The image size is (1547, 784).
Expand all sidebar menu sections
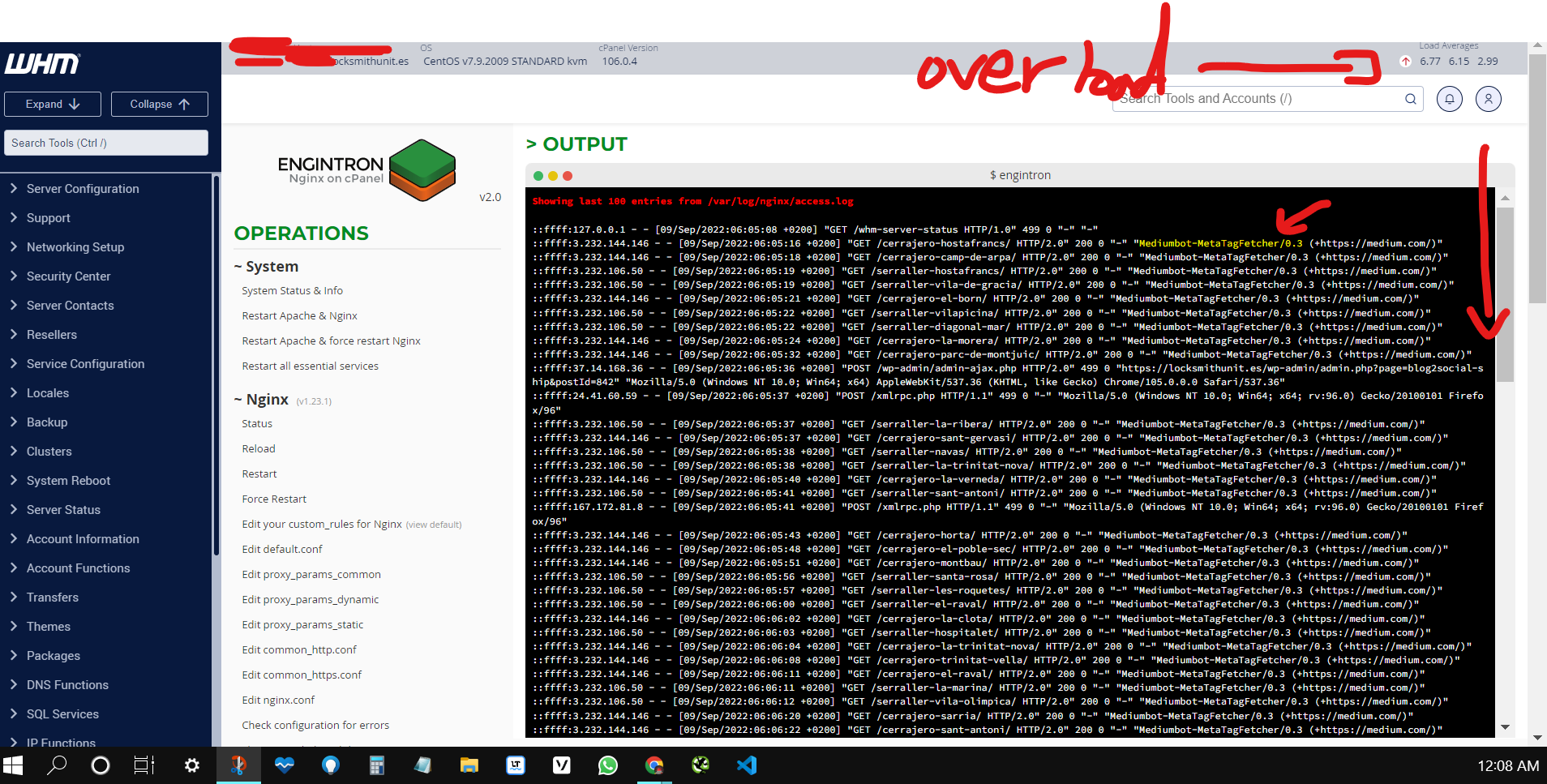tap(53, 104)
